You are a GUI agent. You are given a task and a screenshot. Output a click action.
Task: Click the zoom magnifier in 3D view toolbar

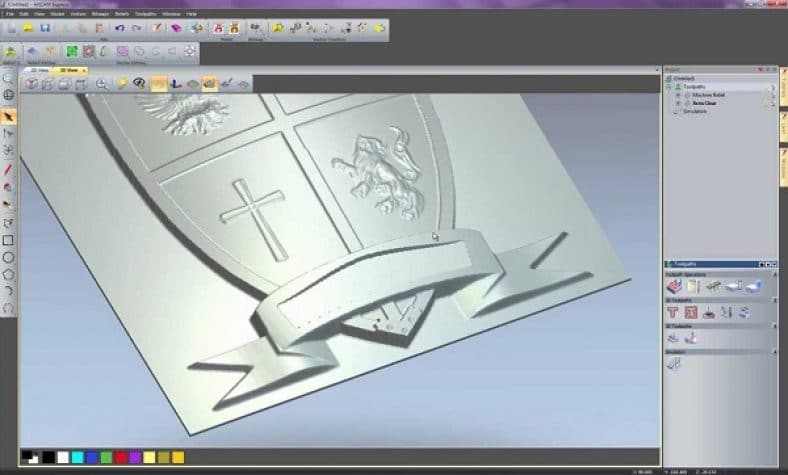point(102,84)
